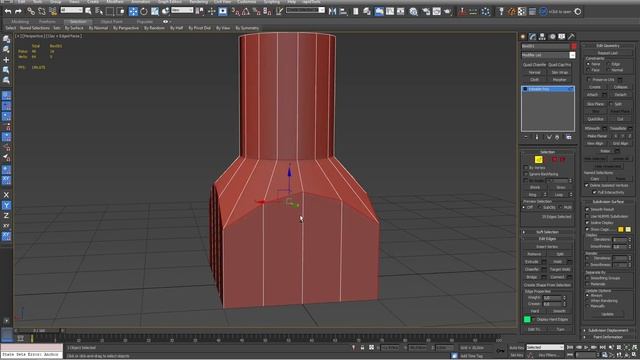This screenshot has height=360, width=640.
Task: Undo the last action
Action: (8, 11)
